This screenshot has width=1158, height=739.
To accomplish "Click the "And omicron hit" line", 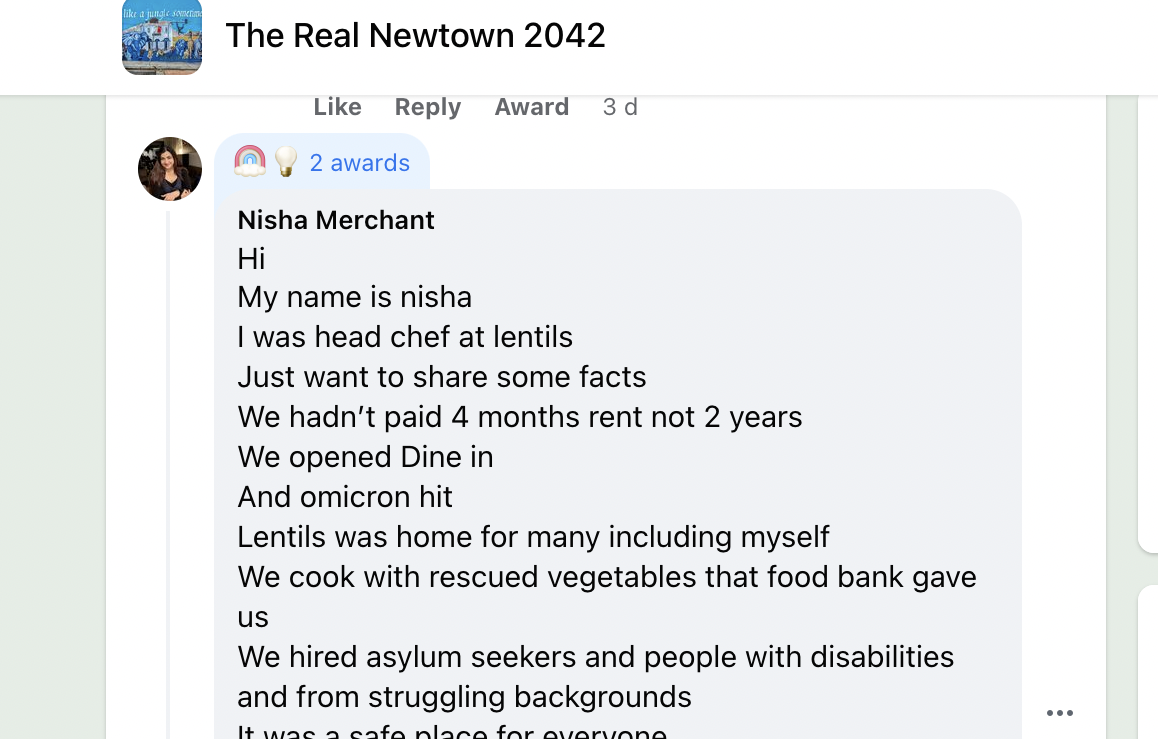I will point(345,497).
